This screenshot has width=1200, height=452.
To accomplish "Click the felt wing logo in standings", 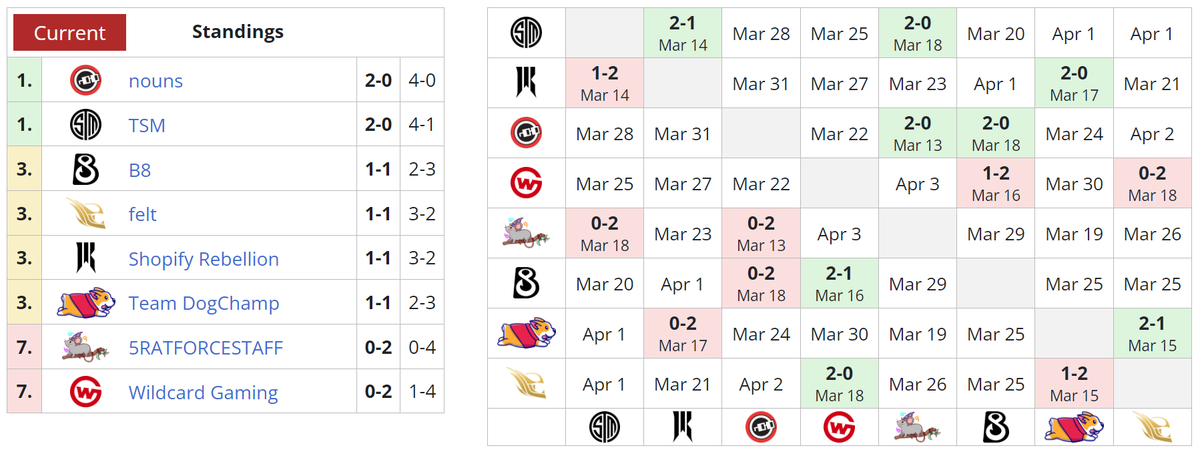I will (84, 214).
